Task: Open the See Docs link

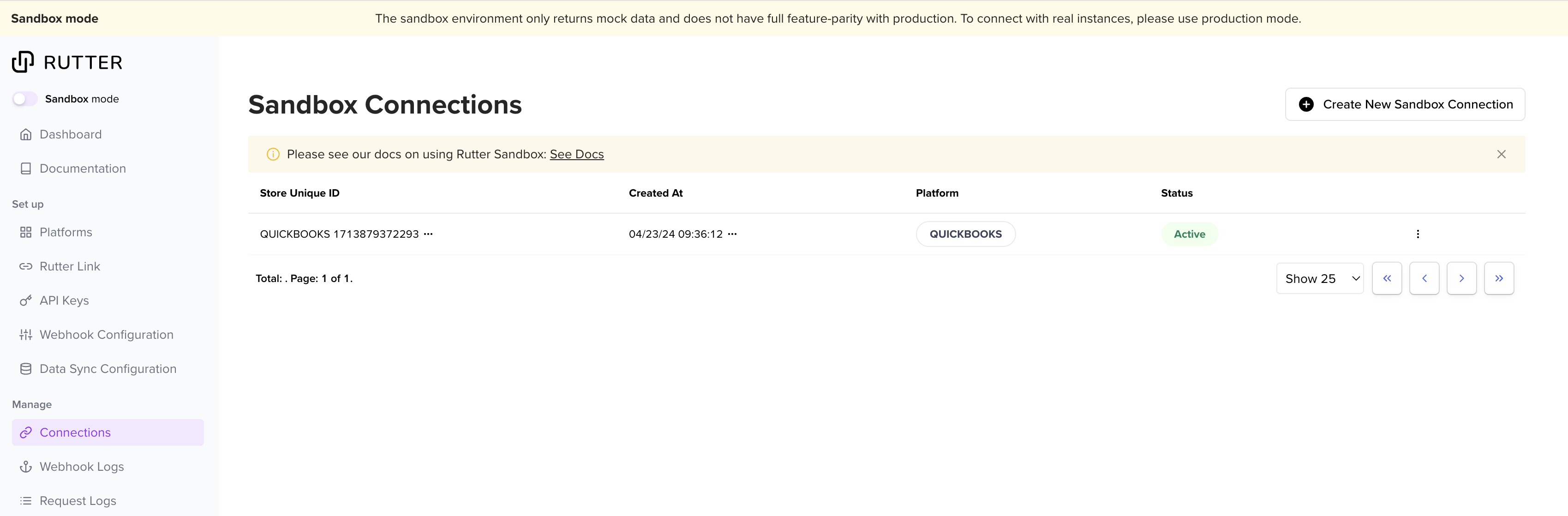Action: pyautogui.click(x=576, y=155)
